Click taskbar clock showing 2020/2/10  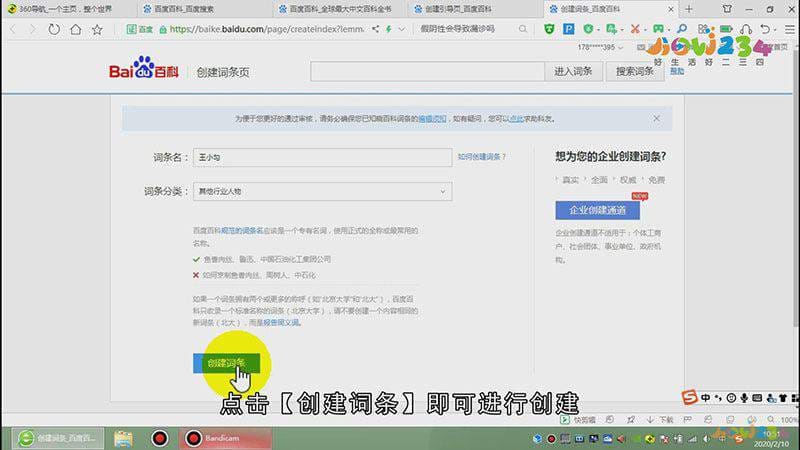pos(771,439)
